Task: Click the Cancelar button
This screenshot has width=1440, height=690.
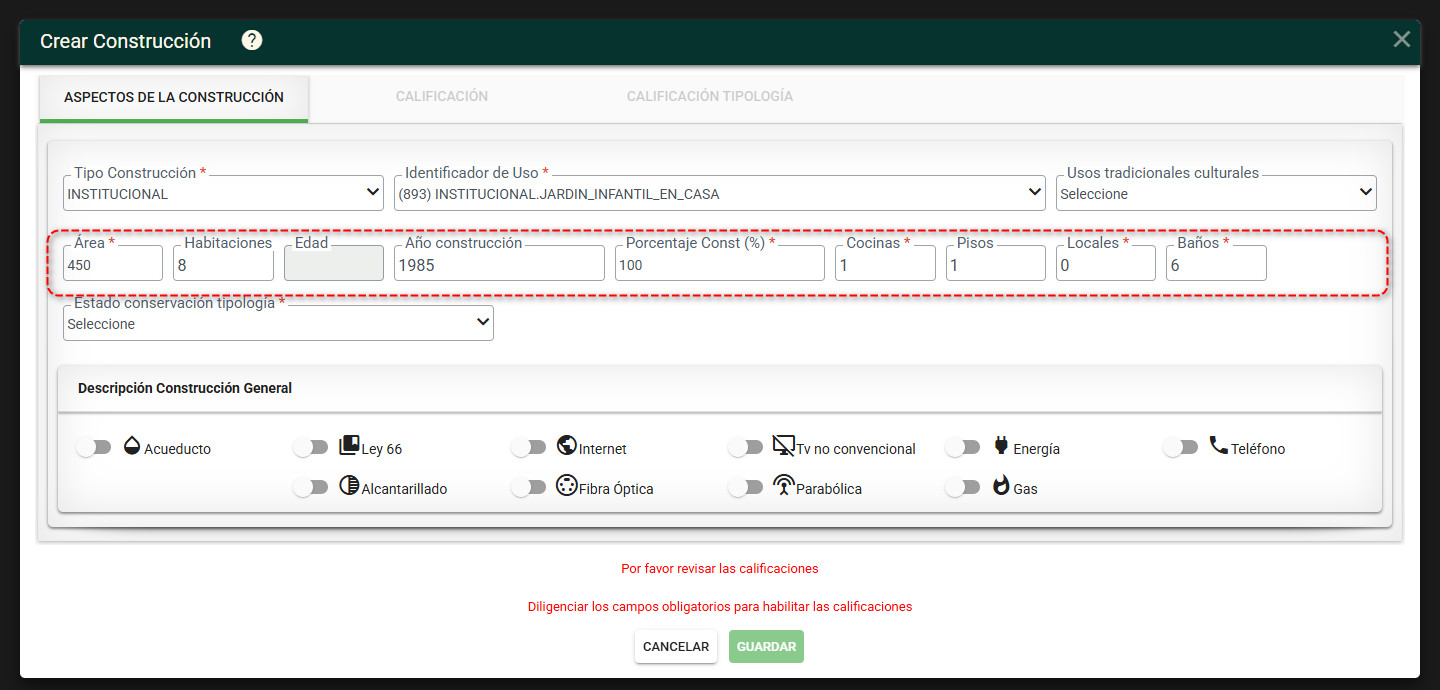Action: point(676,647)
